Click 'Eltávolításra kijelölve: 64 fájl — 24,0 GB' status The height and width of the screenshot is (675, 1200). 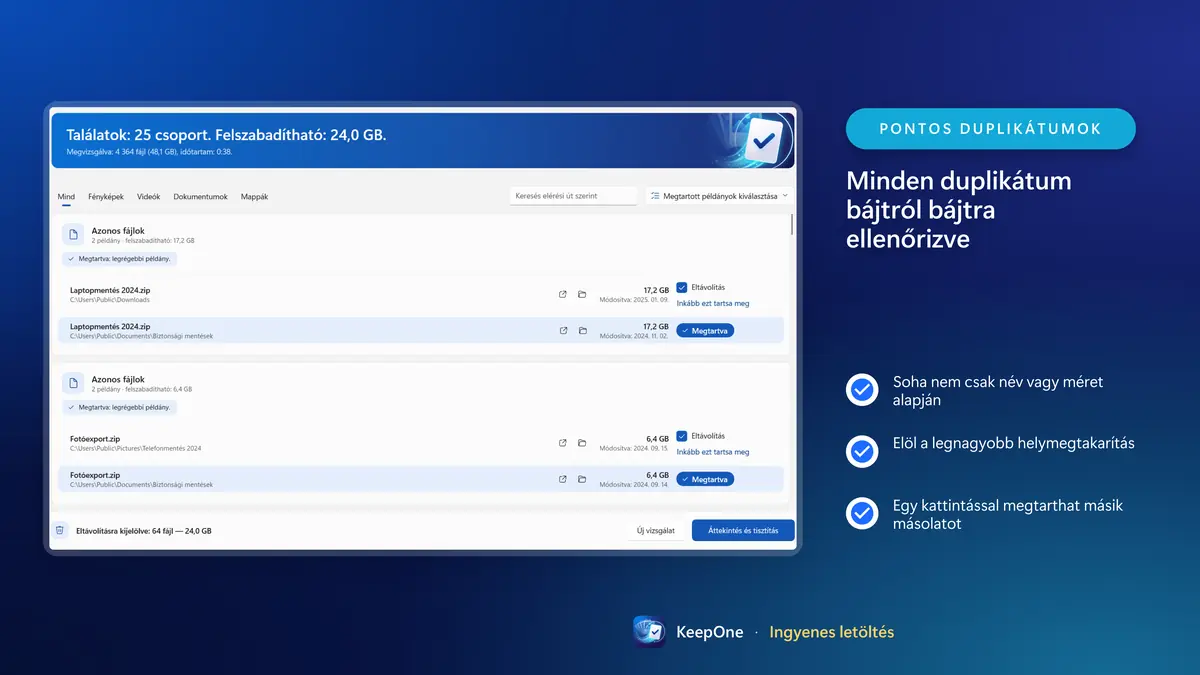144,531
